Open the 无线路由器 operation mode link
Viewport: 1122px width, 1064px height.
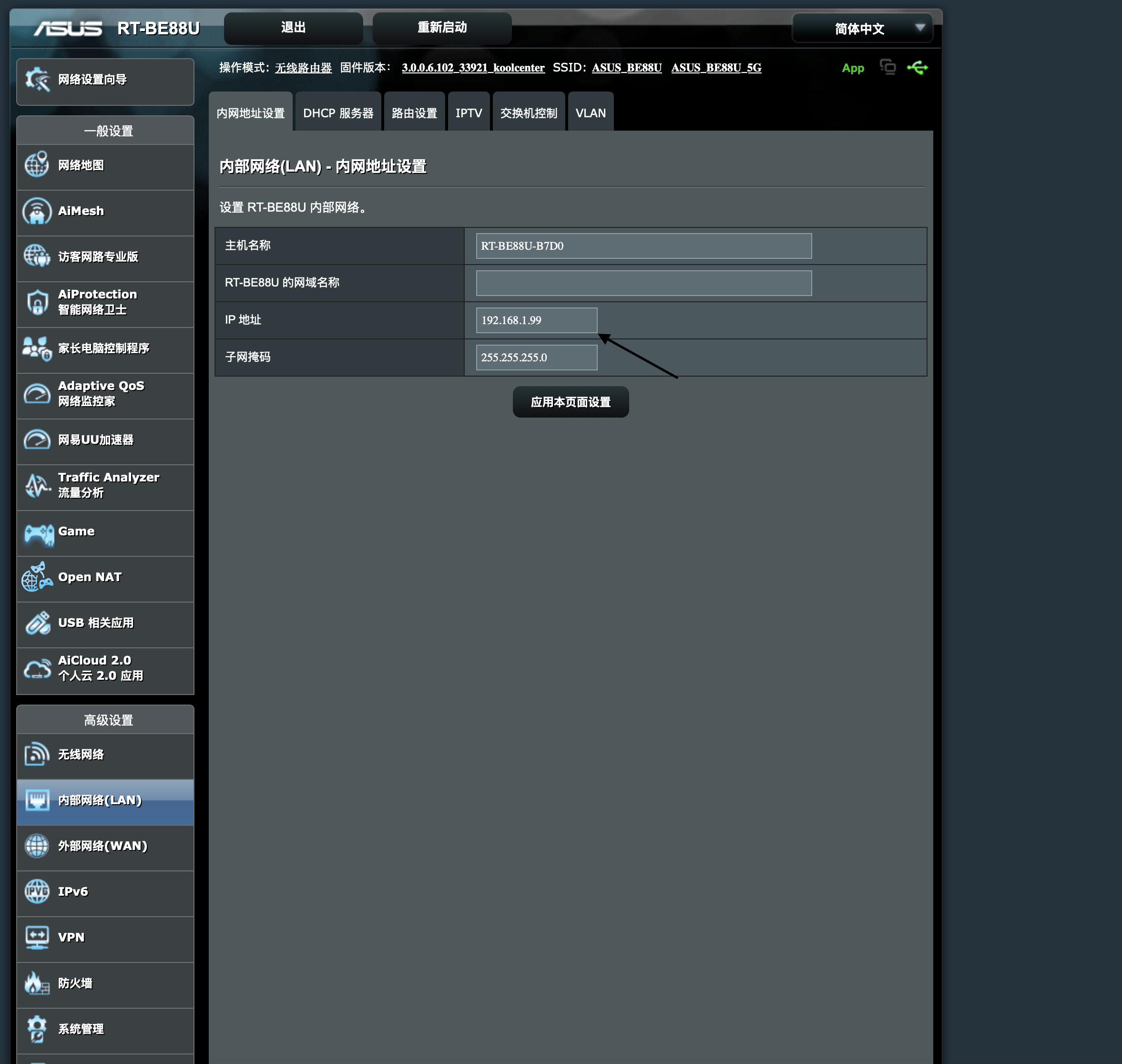tap(303, 68)
